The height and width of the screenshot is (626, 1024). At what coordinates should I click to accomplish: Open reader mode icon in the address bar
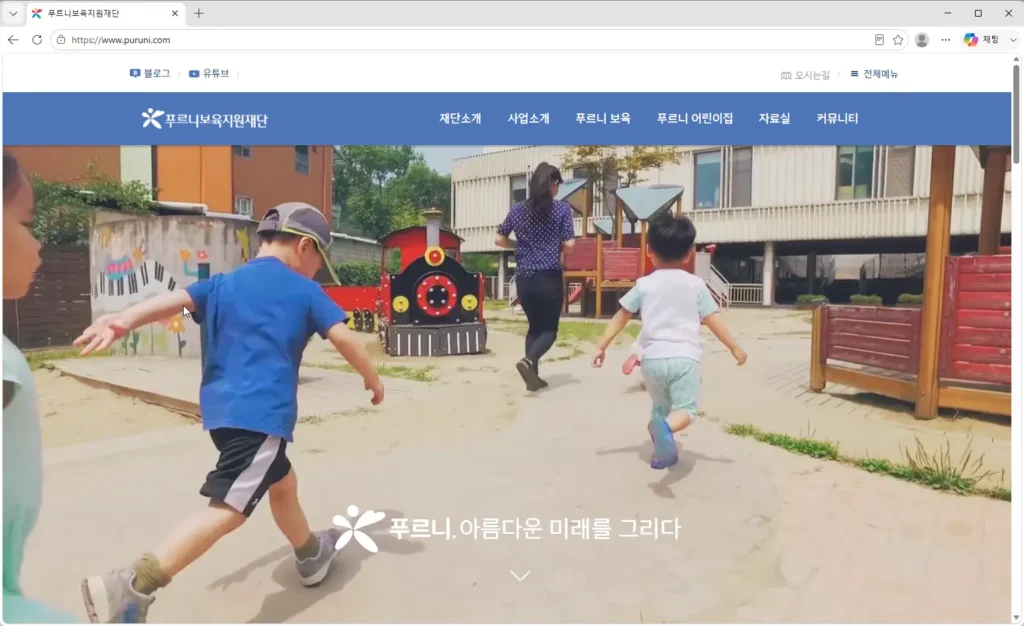tap(879, 40)
